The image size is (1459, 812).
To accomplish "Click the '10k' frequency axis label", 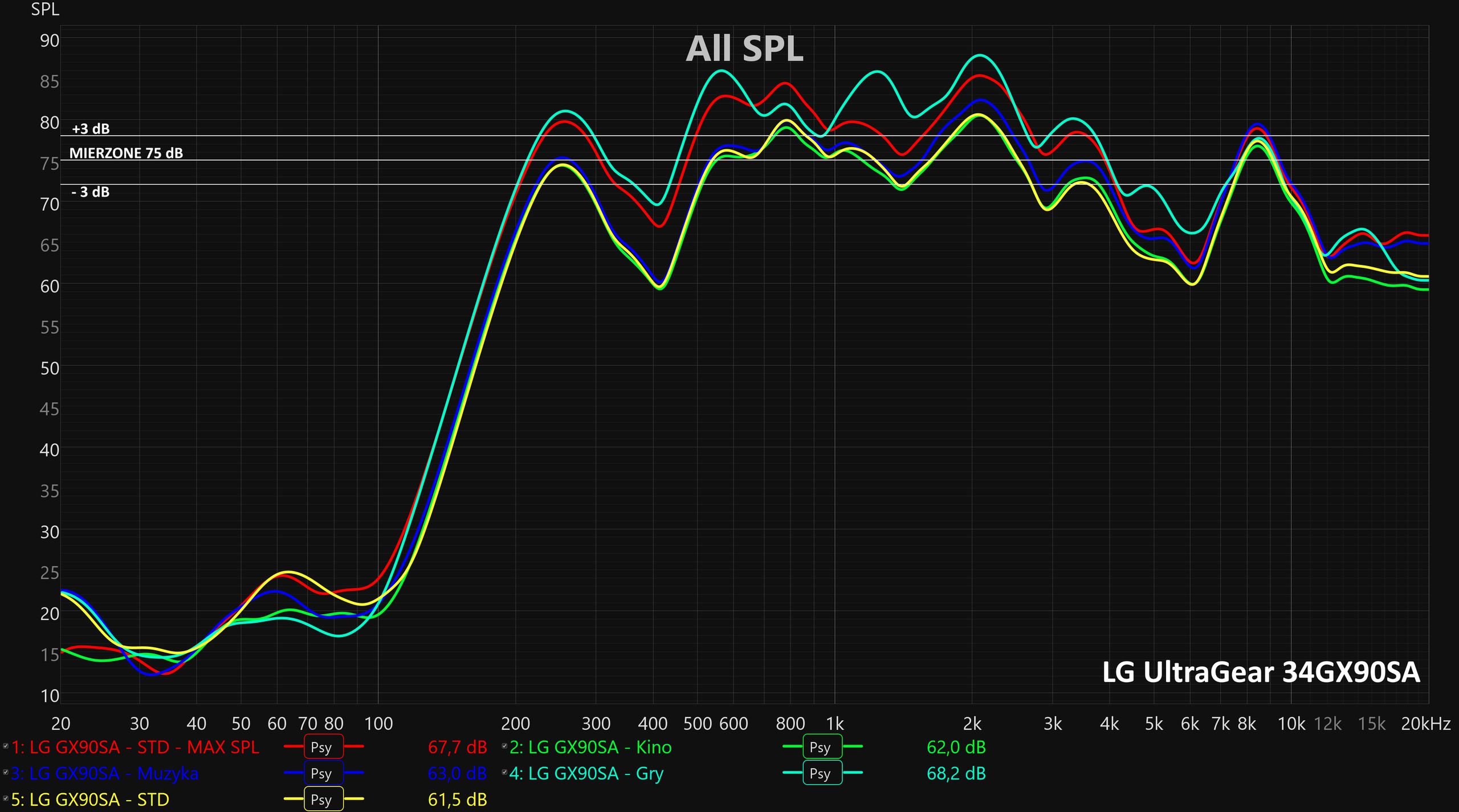I will [x=1291, y=724].
